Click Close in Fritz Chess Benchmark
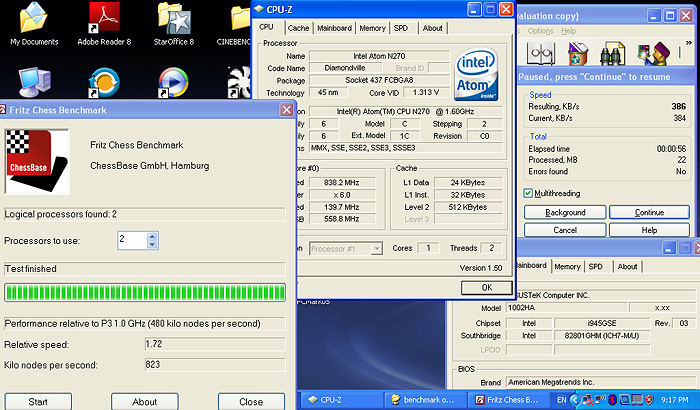 coord(251,401)
